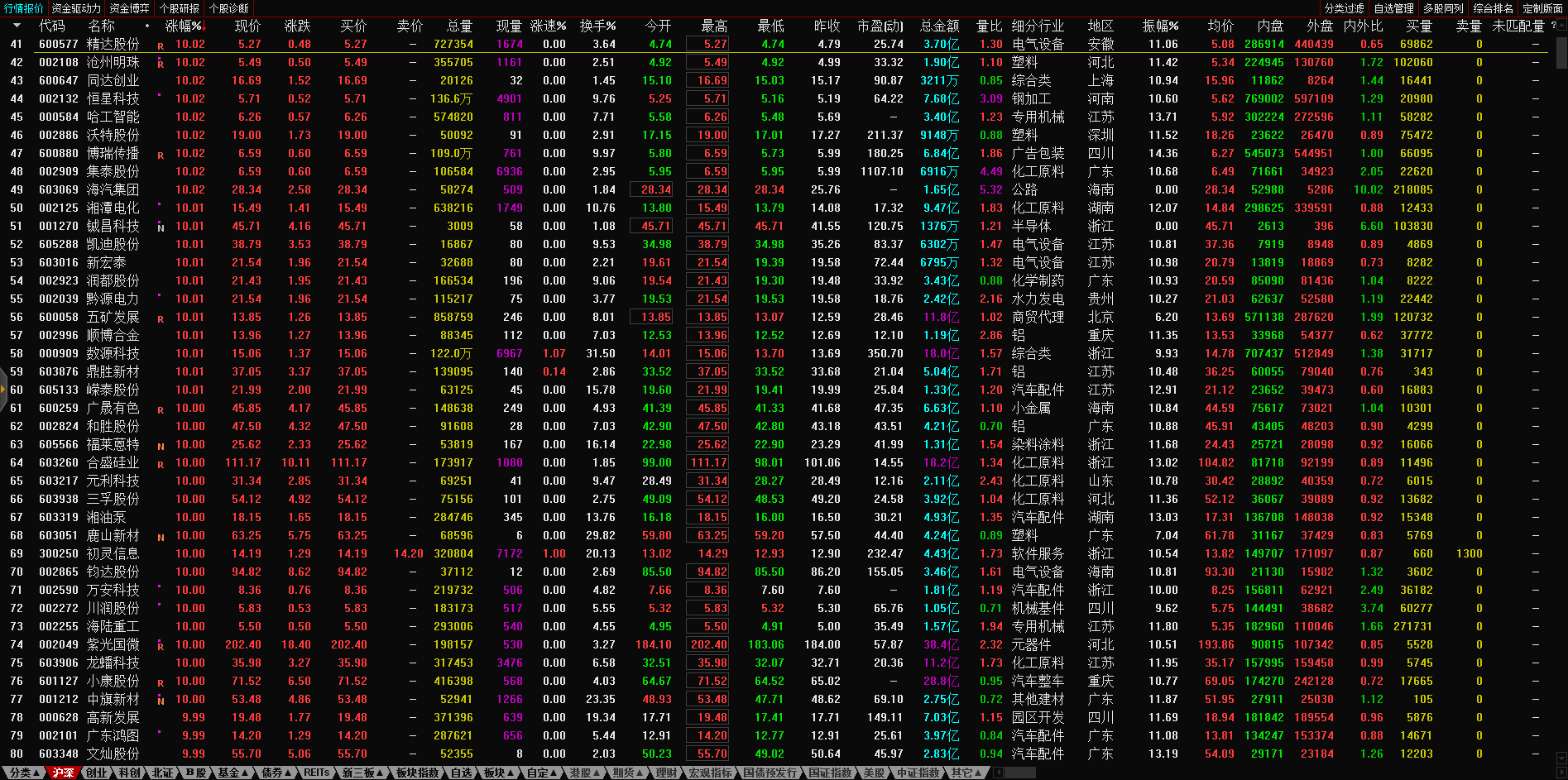Click the left-edge side panel expand handle
Viewport: 1568px width, 780px height.
coord(3,389)
